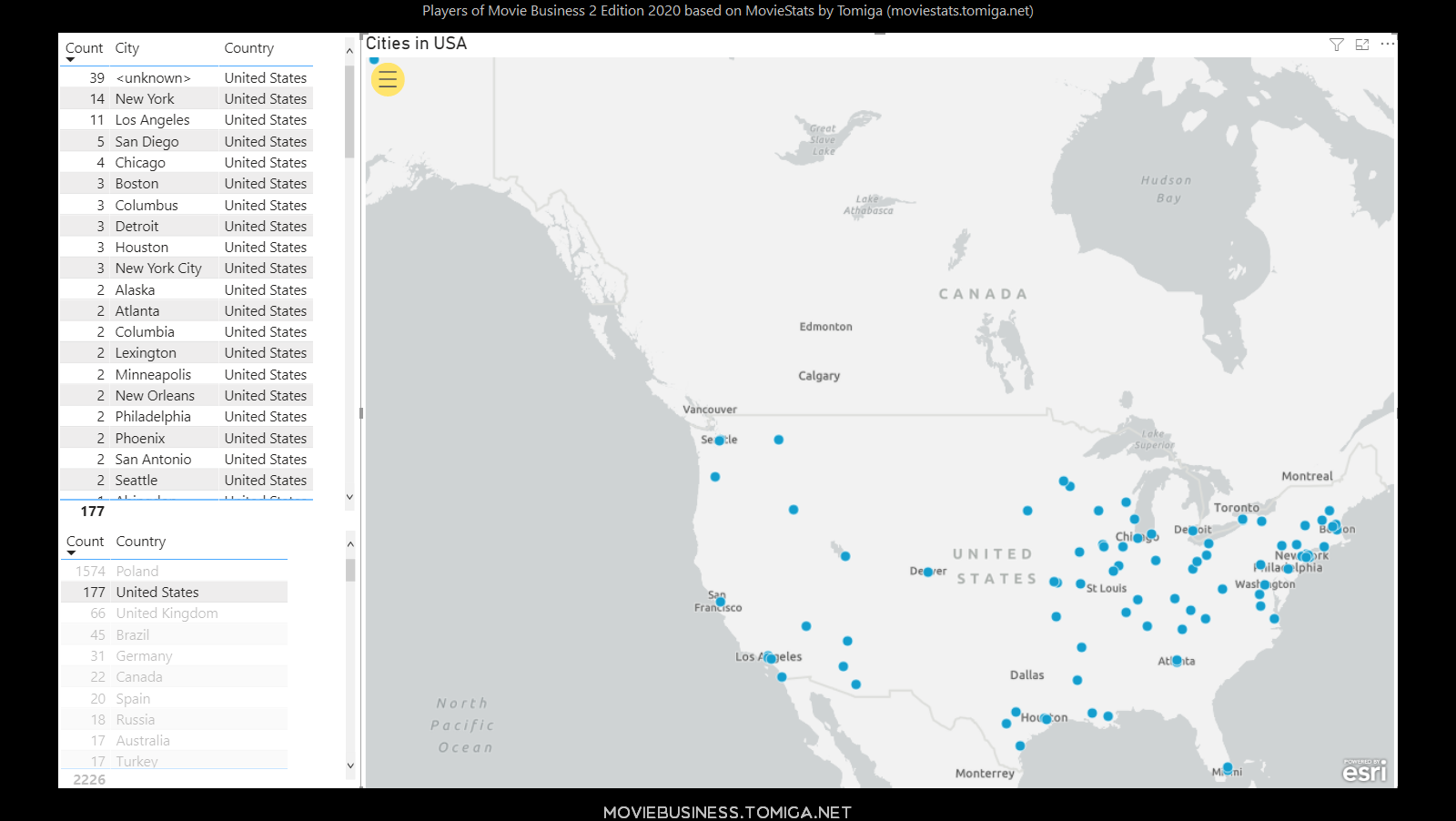Click the filter funnel icon on the map visual
This screenshot has width=1456, height=821.
1336,45
